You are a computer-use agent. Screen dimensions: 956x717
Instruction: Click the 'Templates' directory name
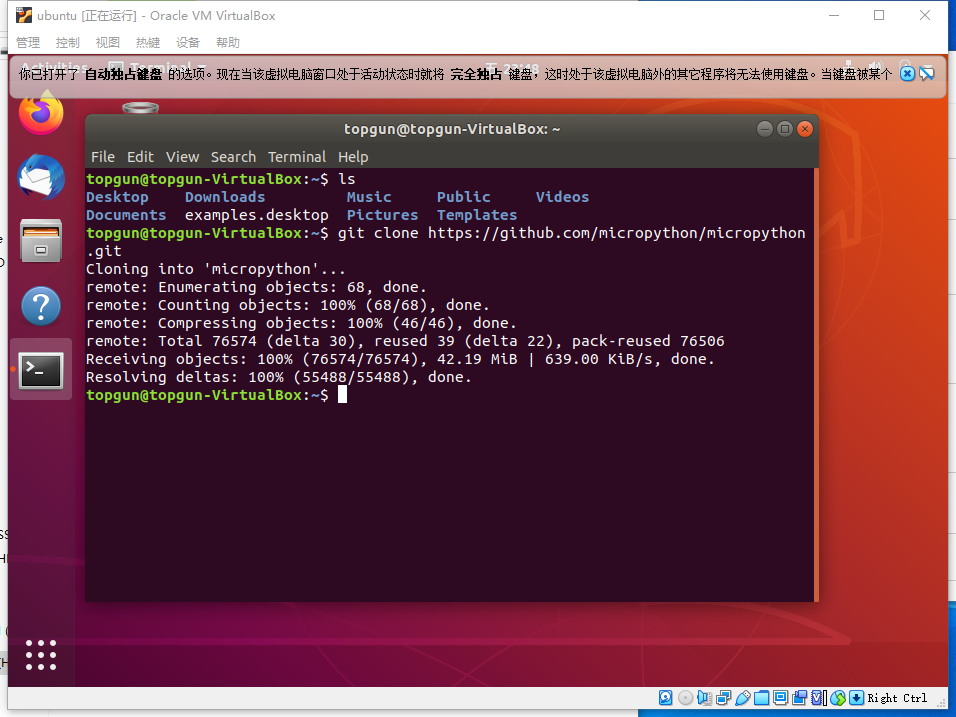477,215
